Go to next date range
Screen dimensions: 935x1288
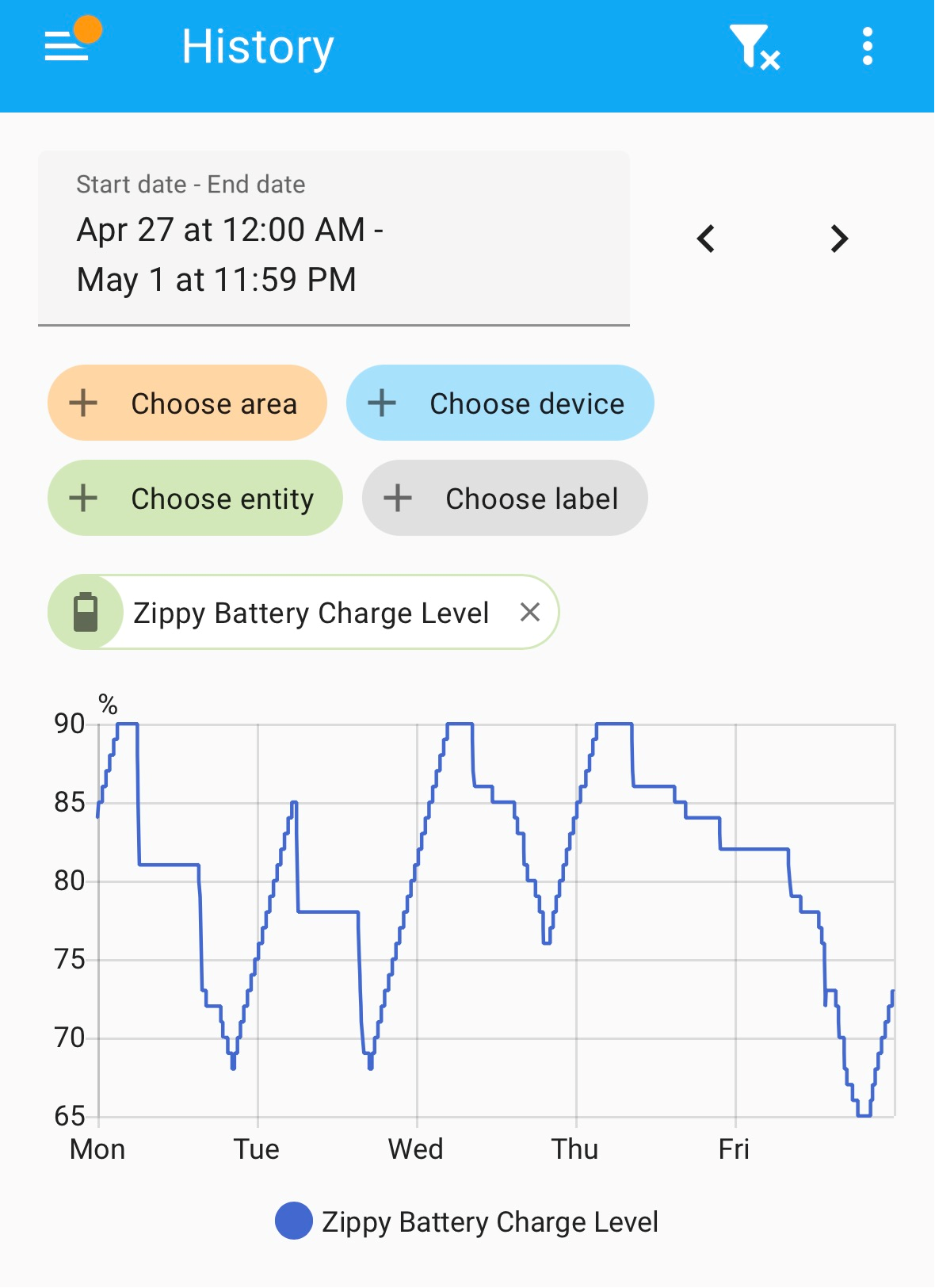839,239
